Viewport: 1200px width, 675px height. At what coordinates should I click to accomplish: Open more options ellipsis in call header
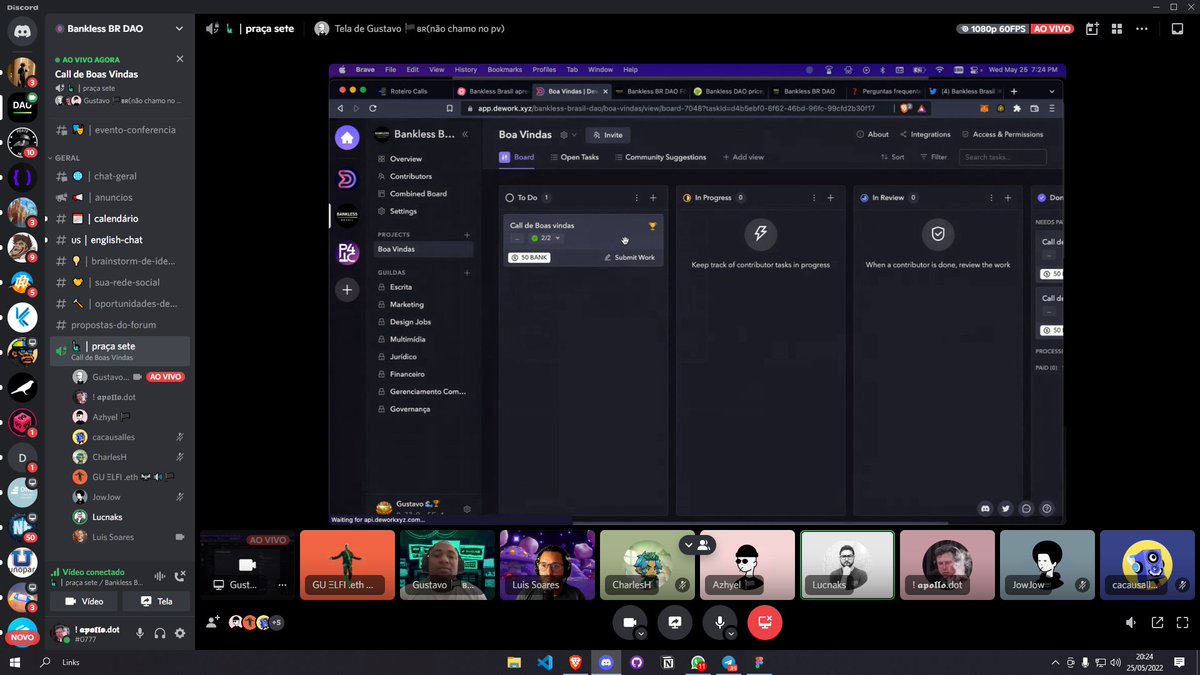click(1143, 29)
